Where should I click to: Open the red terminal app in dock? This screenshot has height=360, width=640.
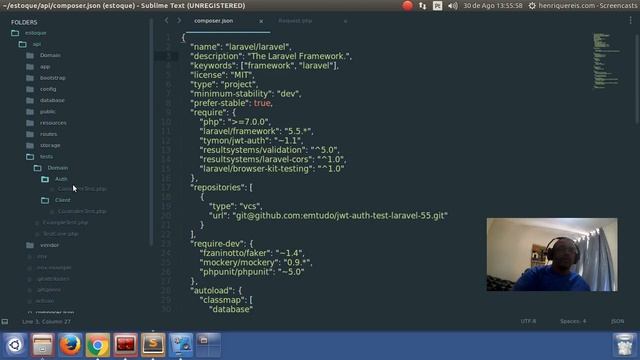125,345
